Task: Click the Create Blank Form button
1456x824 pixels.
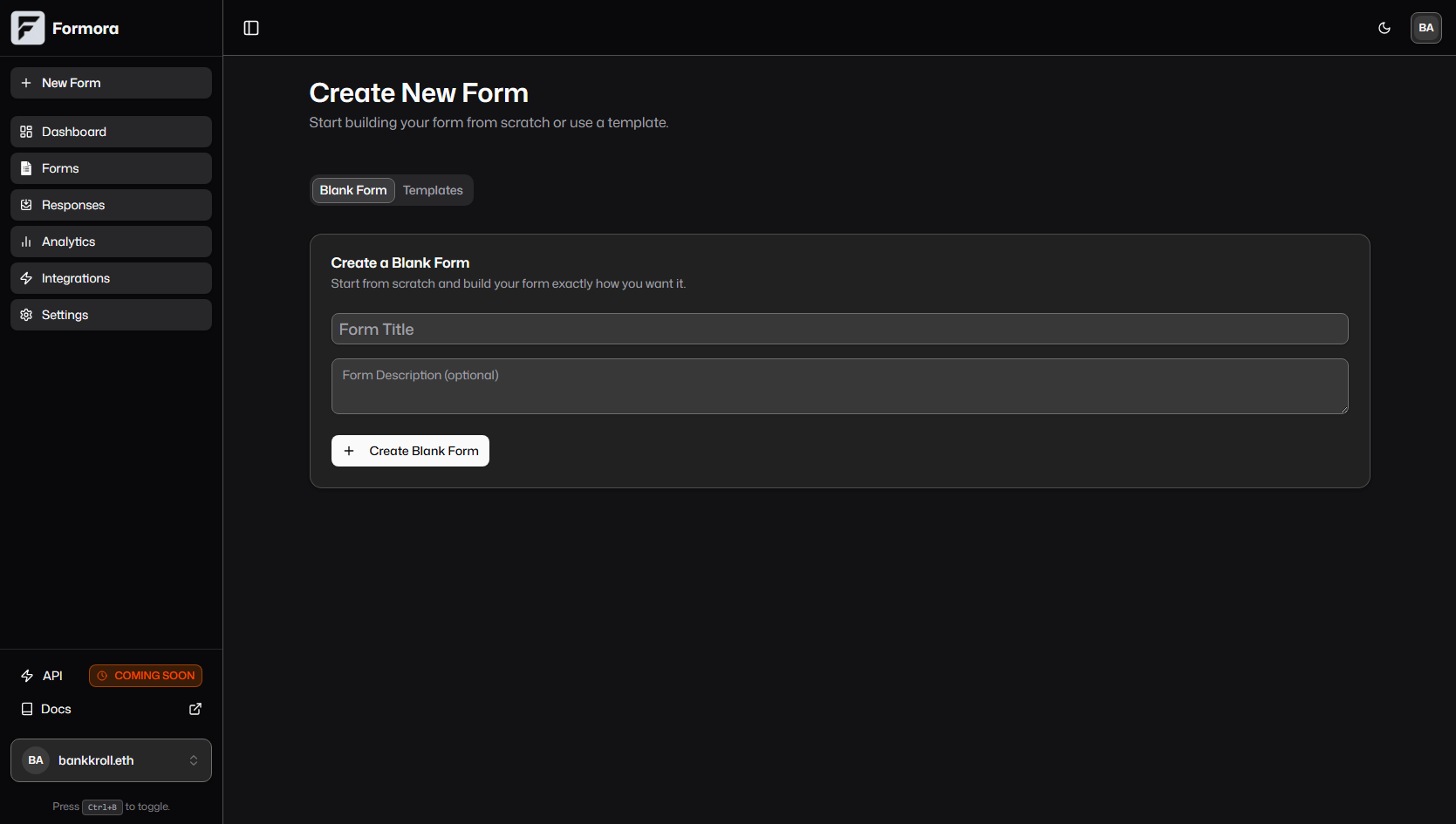Action: [x=409, y=450]
